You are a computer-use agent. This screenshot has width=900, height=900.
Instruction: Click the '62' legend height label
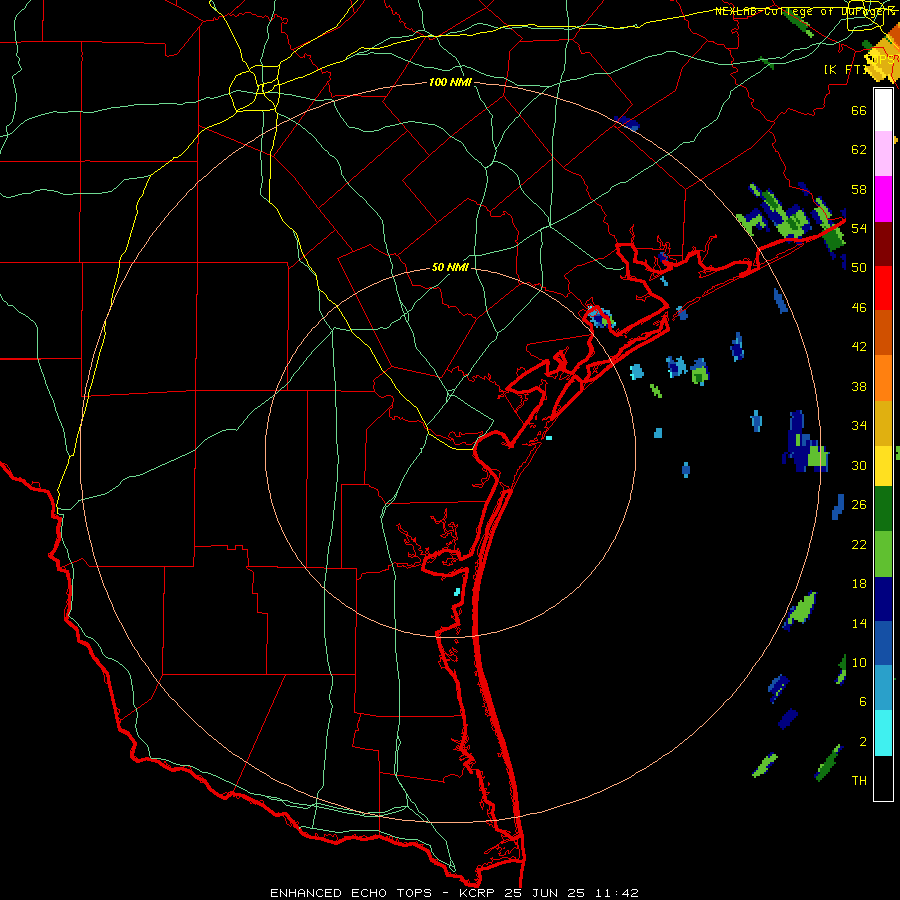point(859,149)
